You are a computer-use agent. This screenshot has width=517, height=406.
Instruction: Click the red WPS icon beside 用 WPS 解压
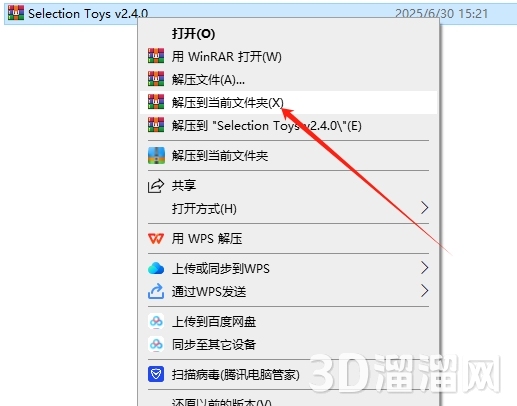156,238
